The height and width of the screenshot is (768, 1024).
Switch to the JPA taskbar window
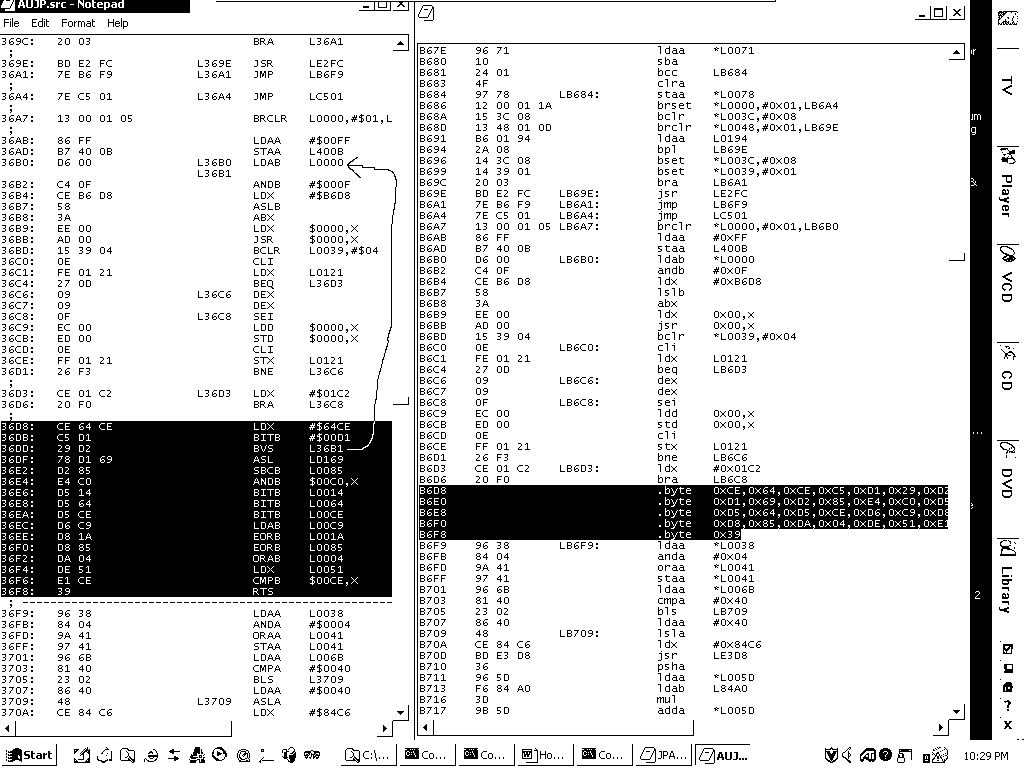[664, 755]
